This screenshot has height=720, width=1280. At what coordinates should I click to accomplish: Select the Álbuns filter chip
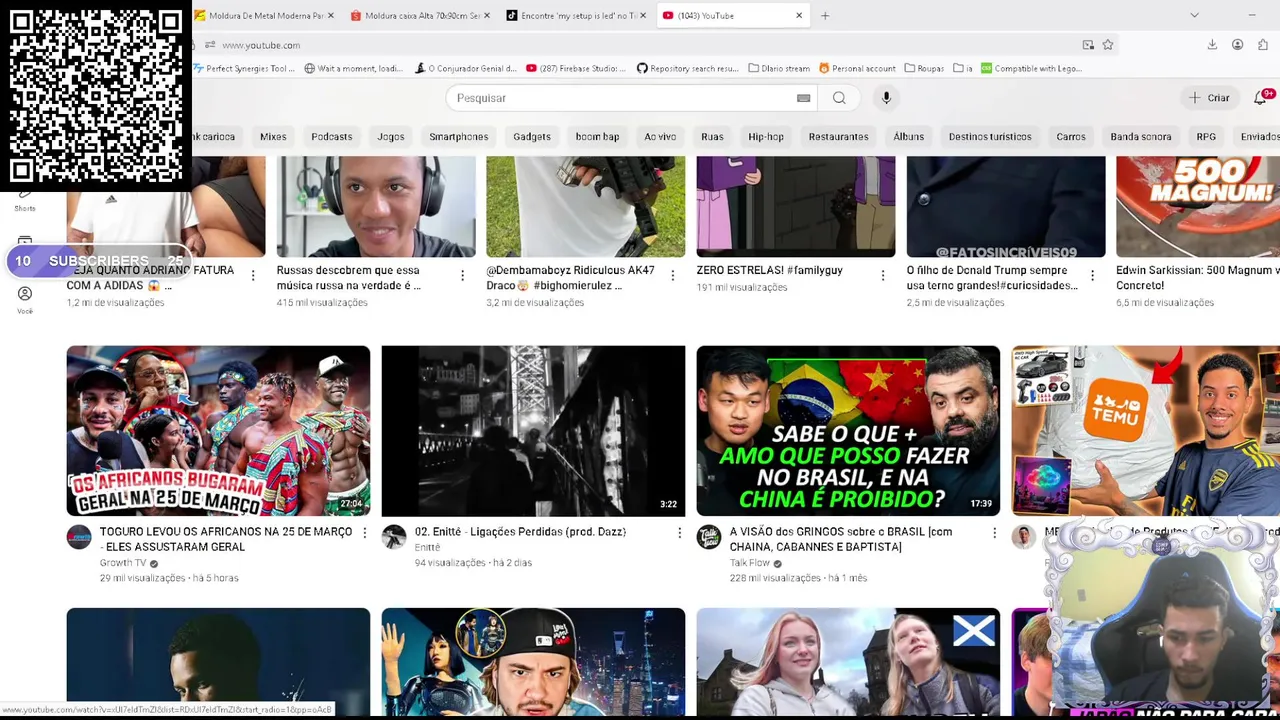(x=909, y=137)
